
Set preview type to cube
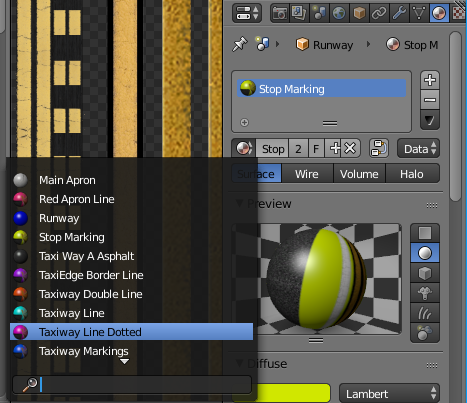click(425, 273)
